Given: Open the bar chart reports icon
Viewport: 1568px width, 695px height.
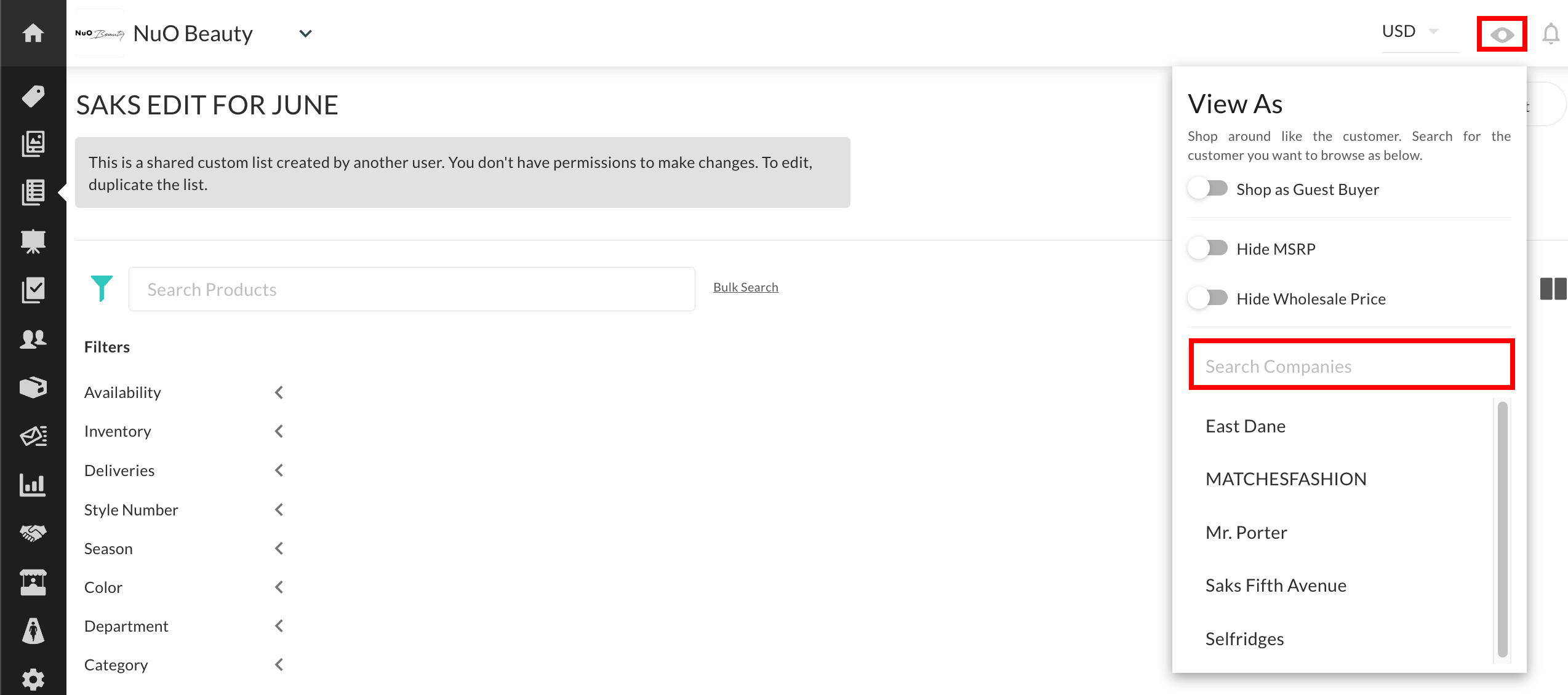Looking at the screenshot, I should pyautogui.click(x=33, y=485).
